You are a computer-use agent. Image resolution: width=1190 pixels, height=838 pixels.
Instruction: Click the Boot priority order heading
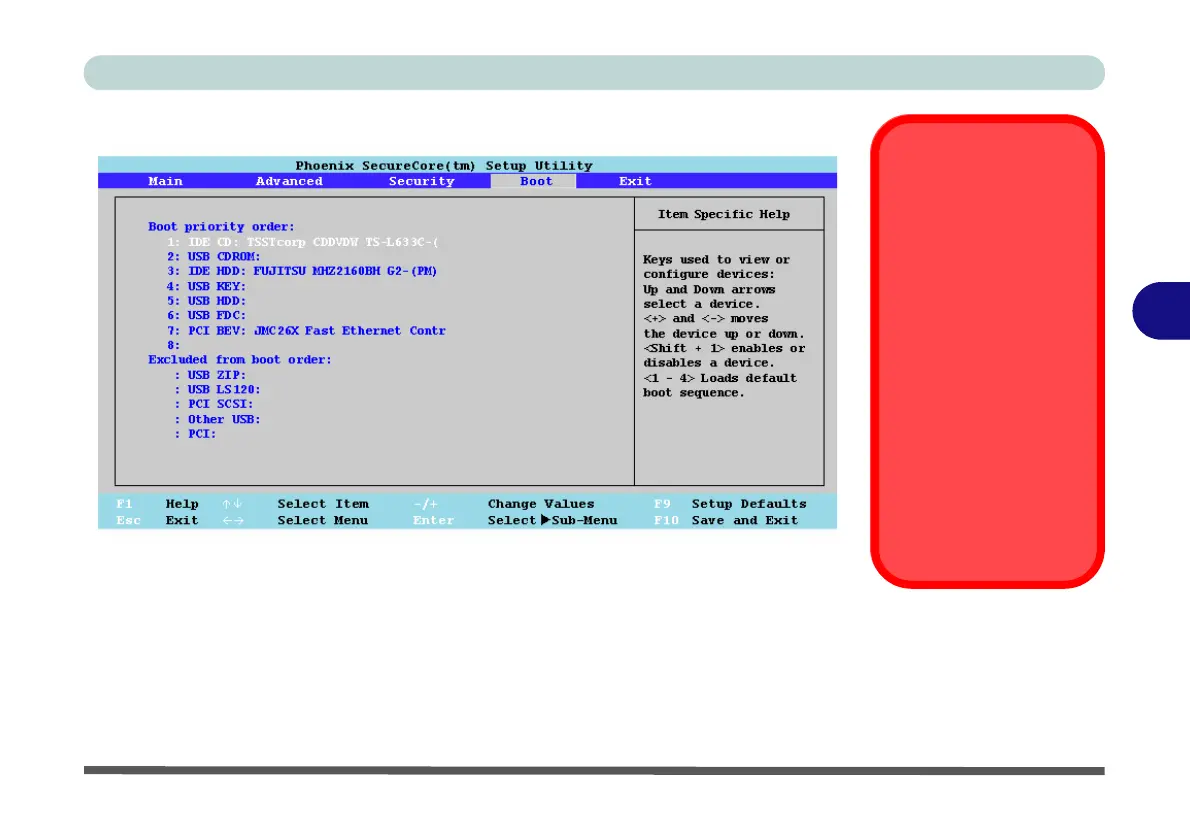coord(221,227)
